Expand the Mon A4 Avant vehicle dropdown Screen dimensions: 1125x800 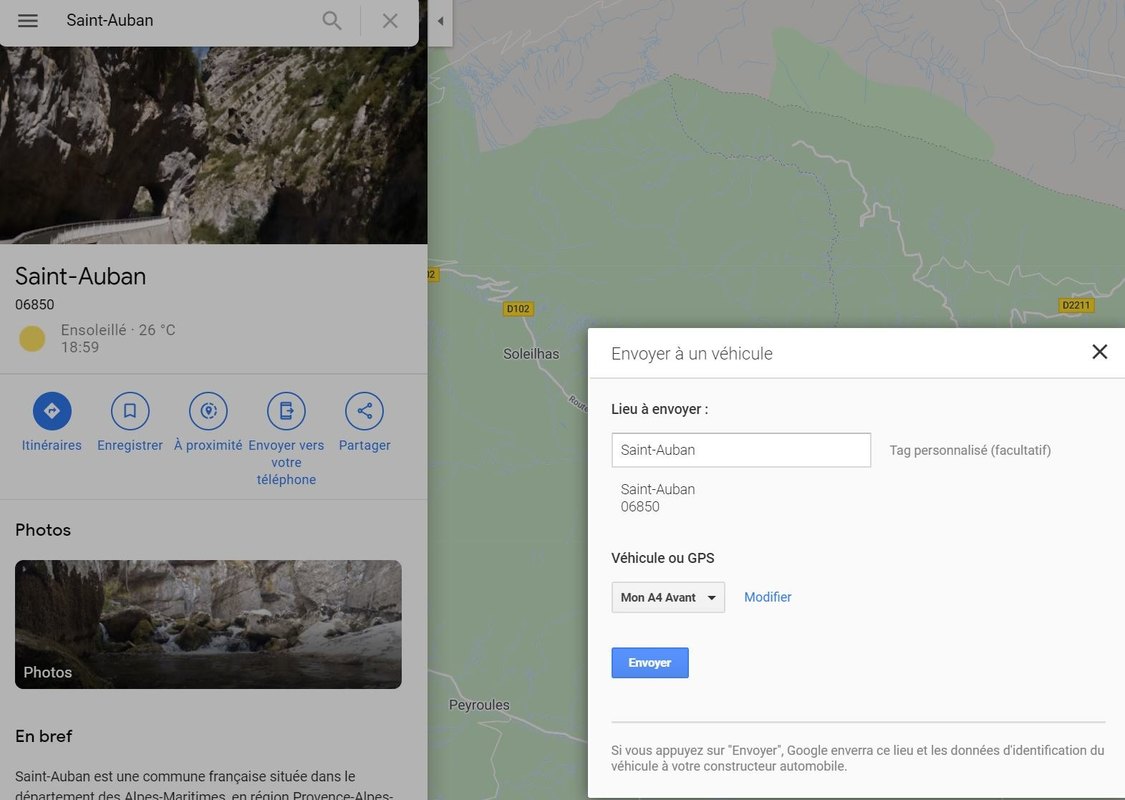coord(668,598)
